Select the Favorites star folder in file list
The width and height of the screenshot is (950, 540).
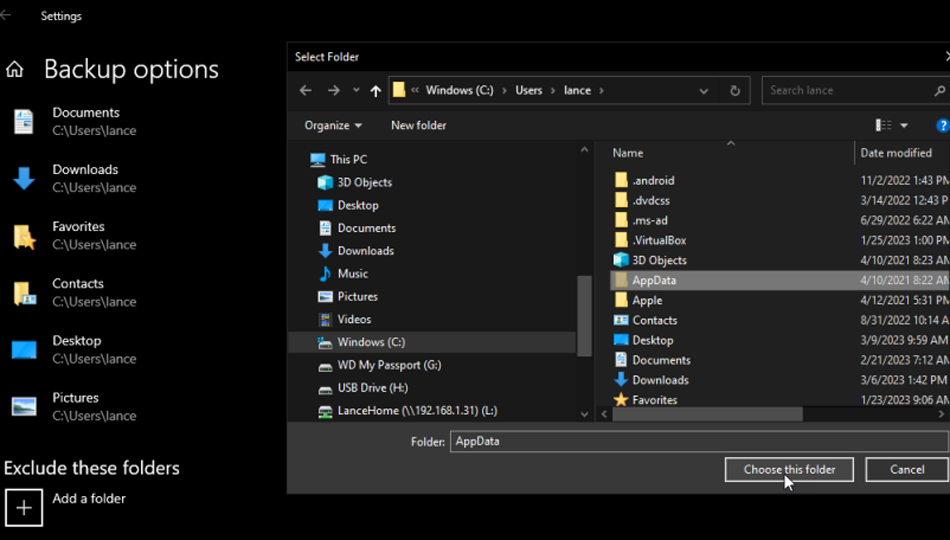pos(654,400)
